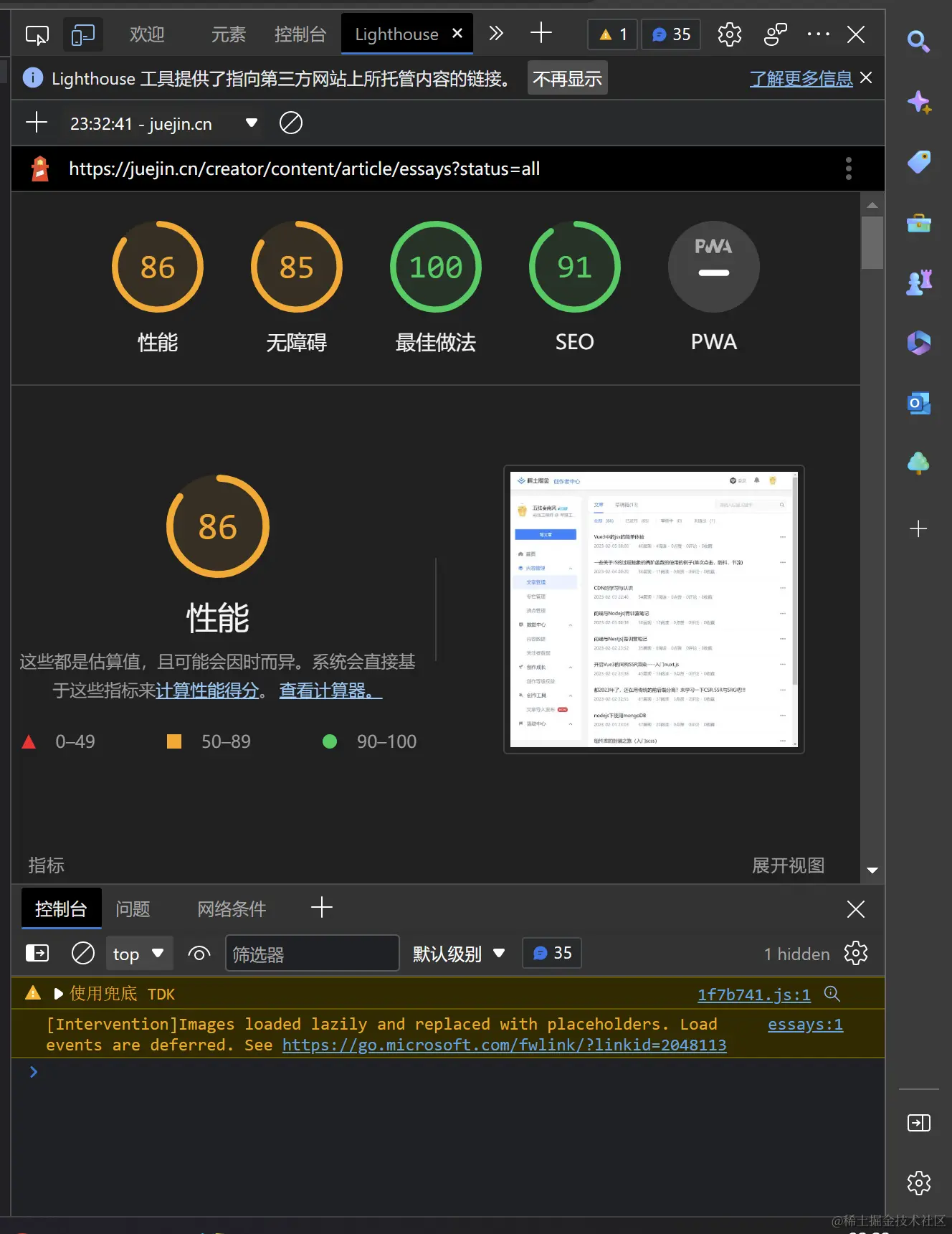Open Lighthouse report tools menu (three dots)
The height and width of the screenshot is (1234, 952).
pos(849,169)
